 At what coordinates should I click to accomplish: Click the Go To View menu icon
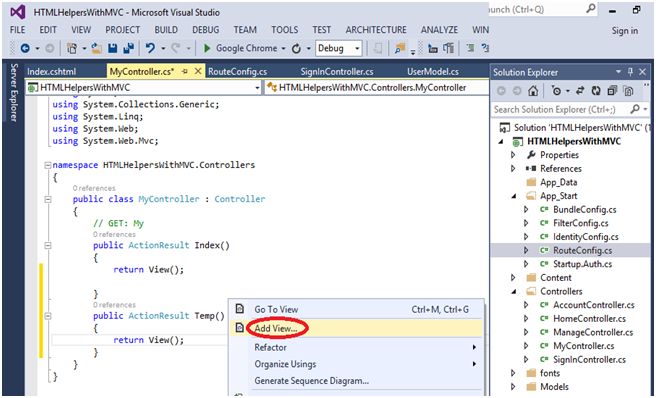click(x=240, y=309)
